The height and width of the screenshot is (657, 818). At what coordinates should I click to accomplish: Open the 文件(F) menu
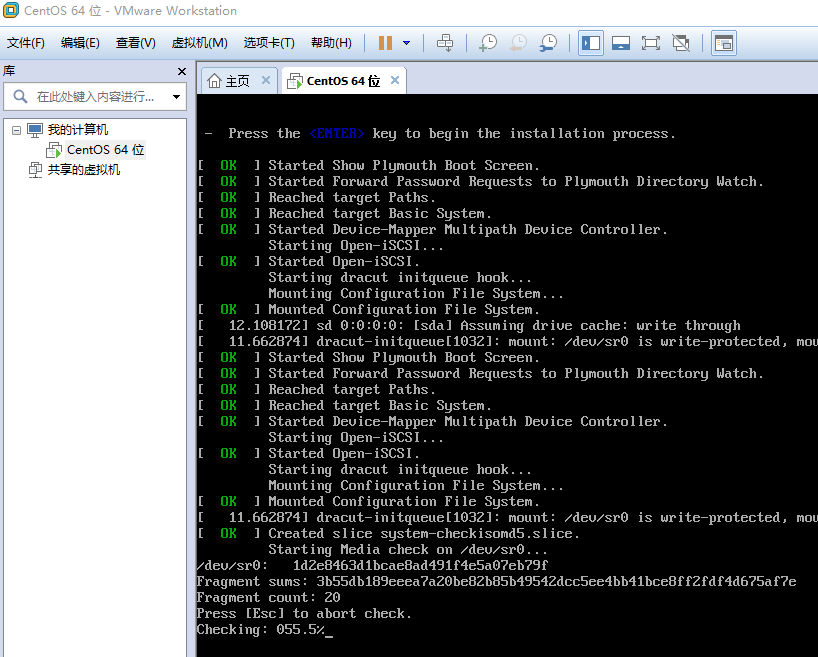26,43
